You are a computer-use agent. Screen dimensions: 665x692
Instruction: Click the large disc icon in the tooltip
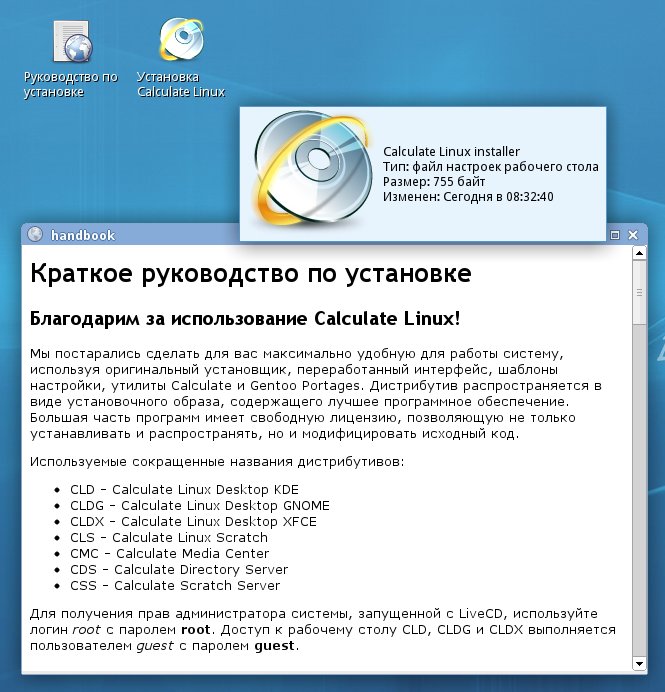[x=313, y=168]
